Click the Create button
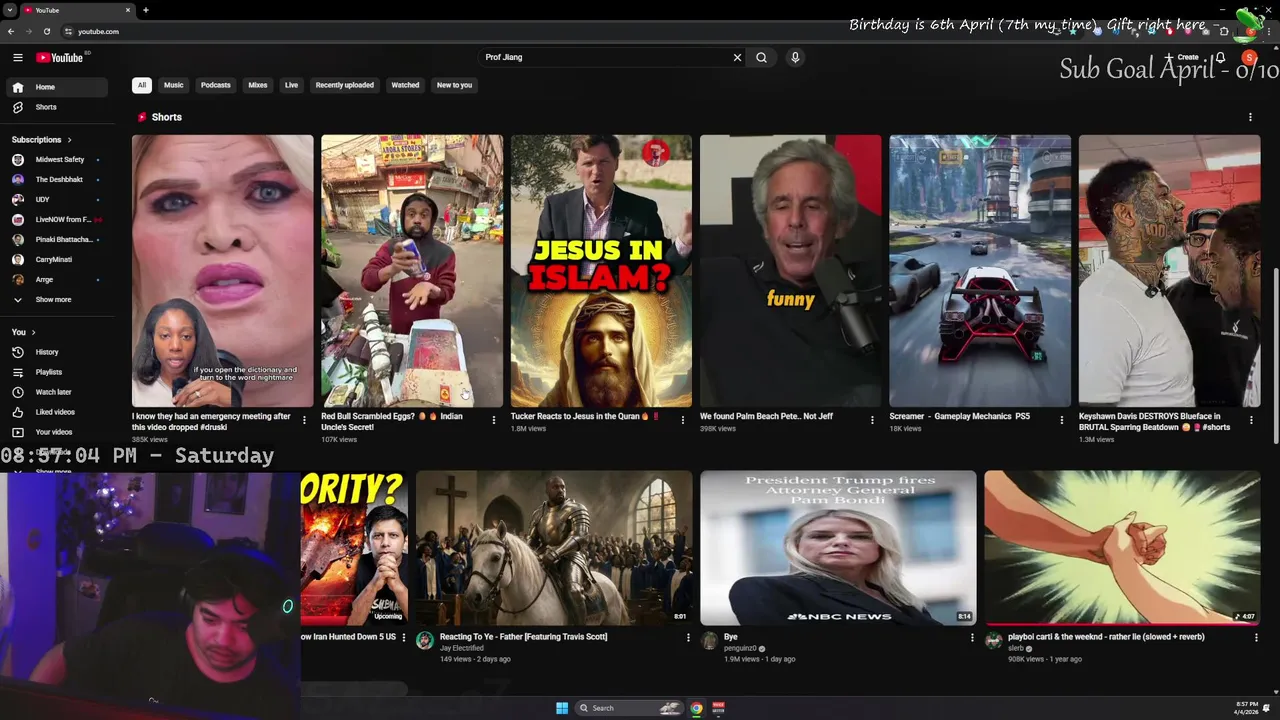The image size is (1280, 720). tap(1183, 57)
